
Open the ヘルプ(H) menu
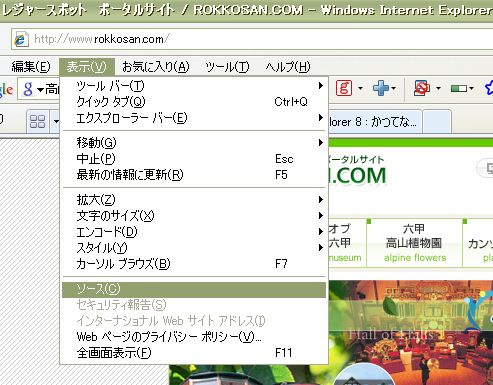point(288,67)
